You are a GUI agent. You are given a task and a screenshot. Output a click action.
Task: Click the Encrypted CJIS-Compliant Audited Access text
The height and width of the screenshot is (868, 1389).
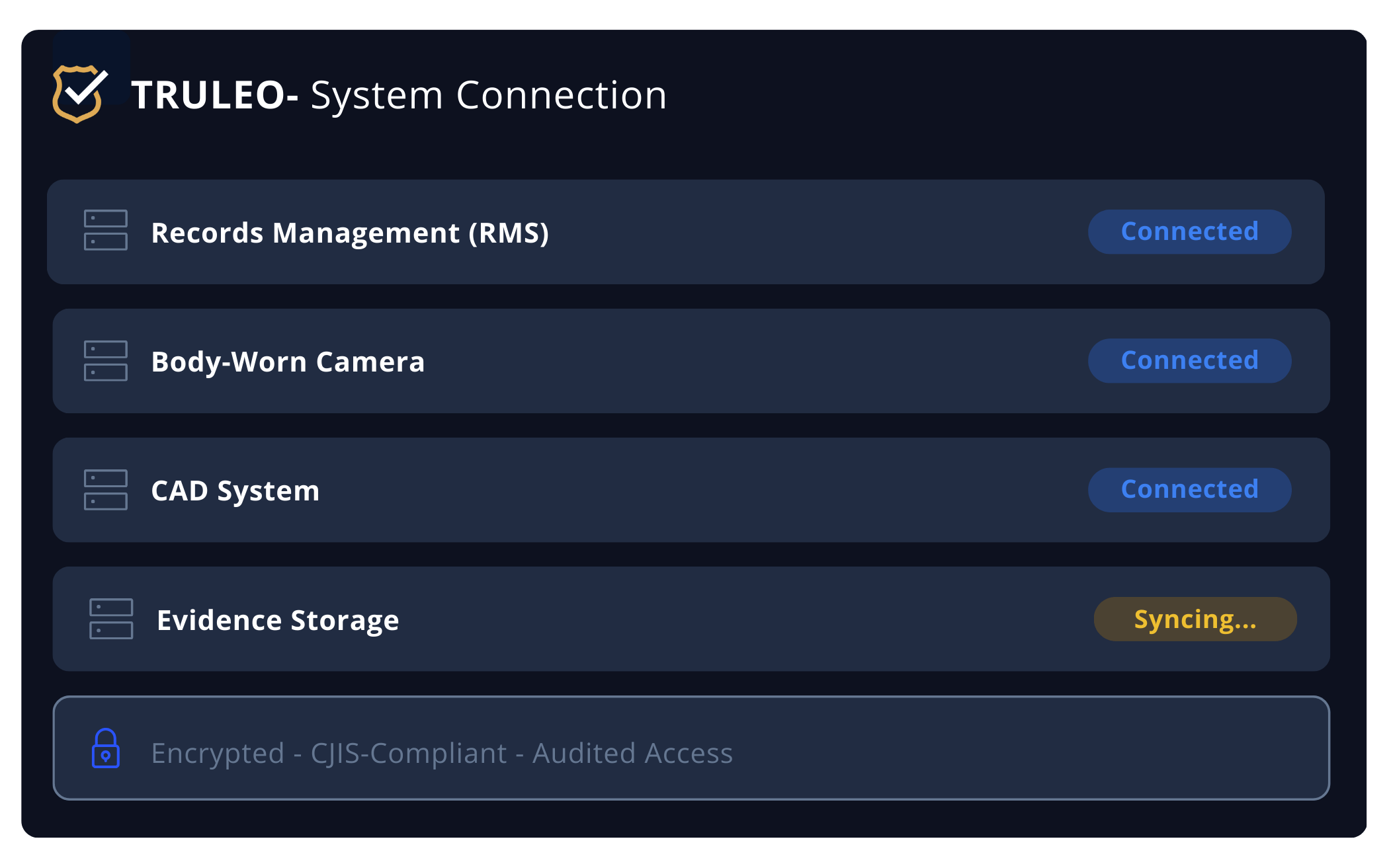442,753
